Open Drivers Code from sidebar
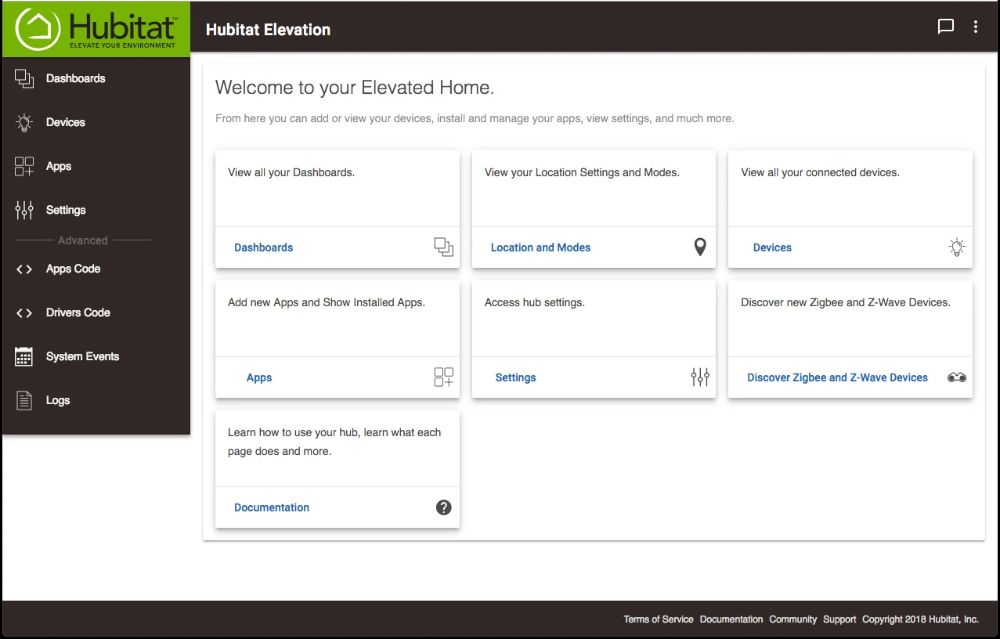This screenshot has width=1000, height=639. coord(78,313)
